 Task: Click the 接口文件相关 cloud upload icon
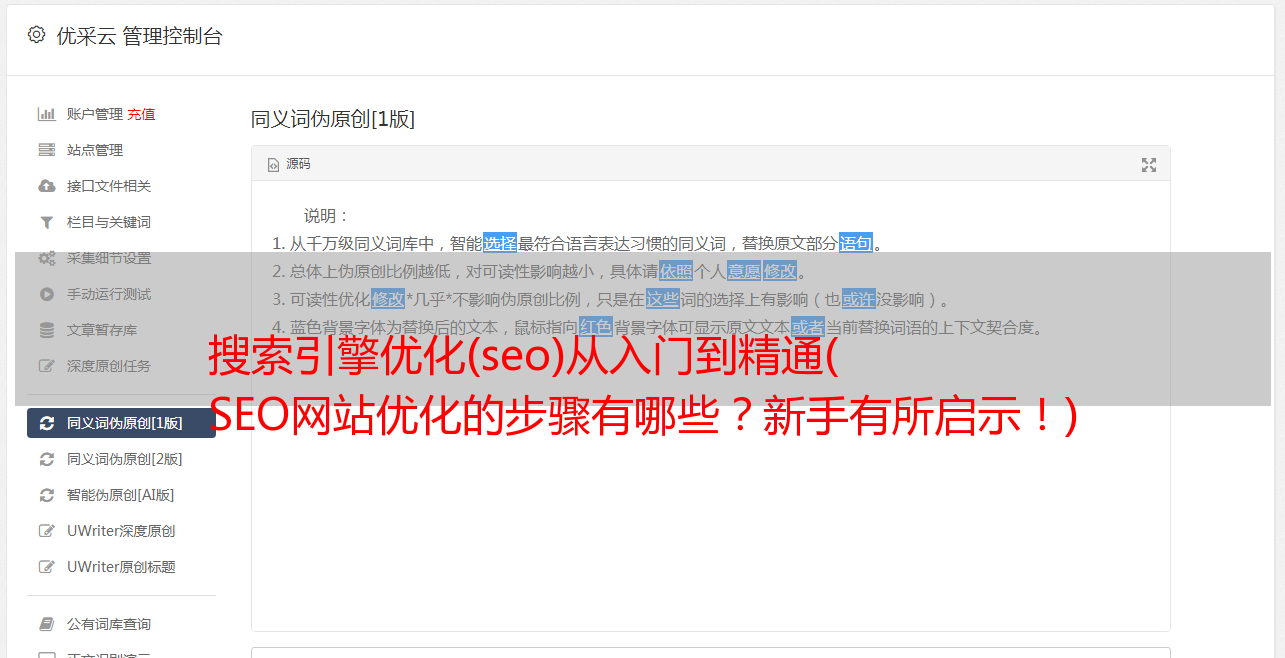pyautogui.click(x=46, y=186)
